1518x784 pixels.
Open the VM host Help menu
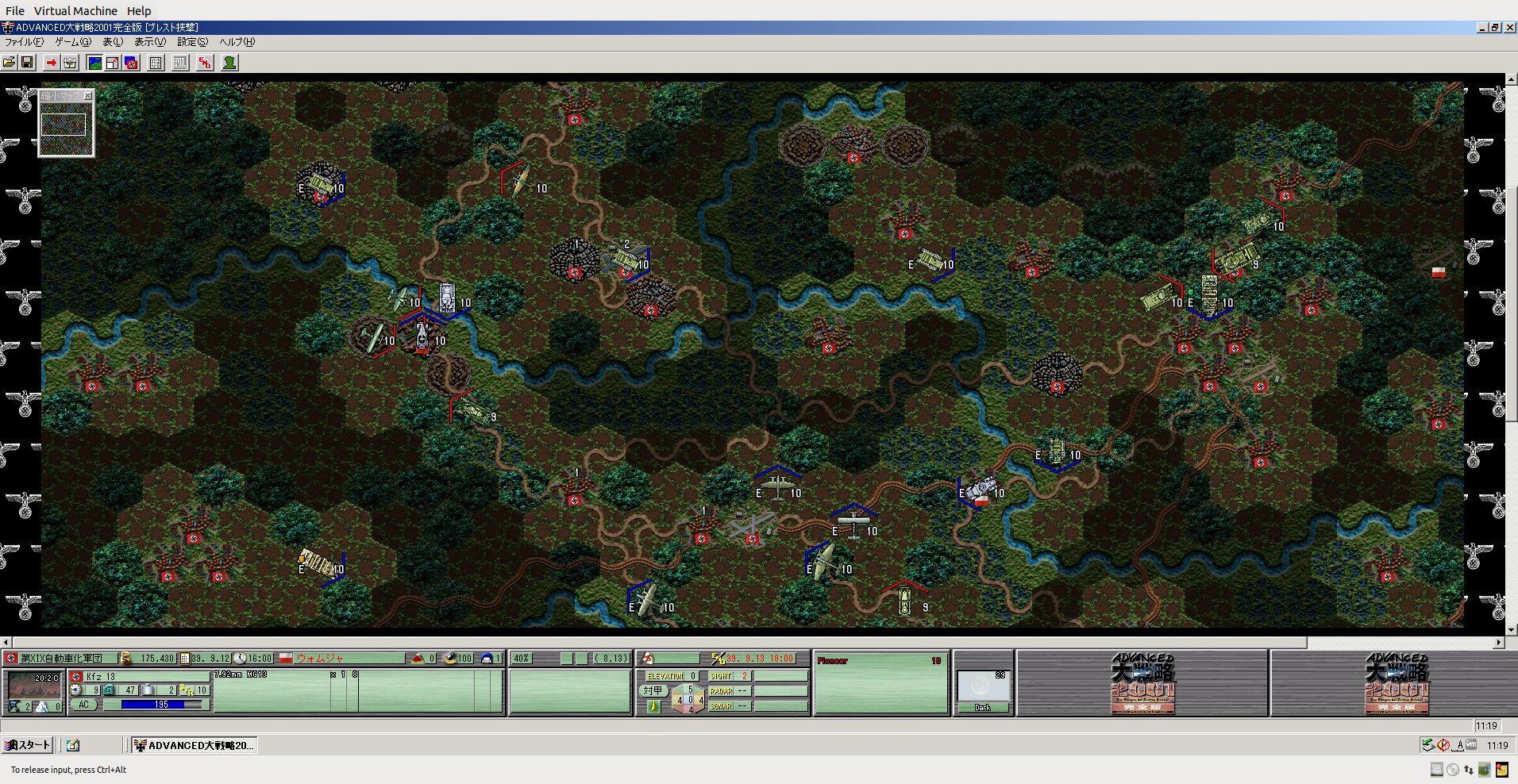(139, 11)
